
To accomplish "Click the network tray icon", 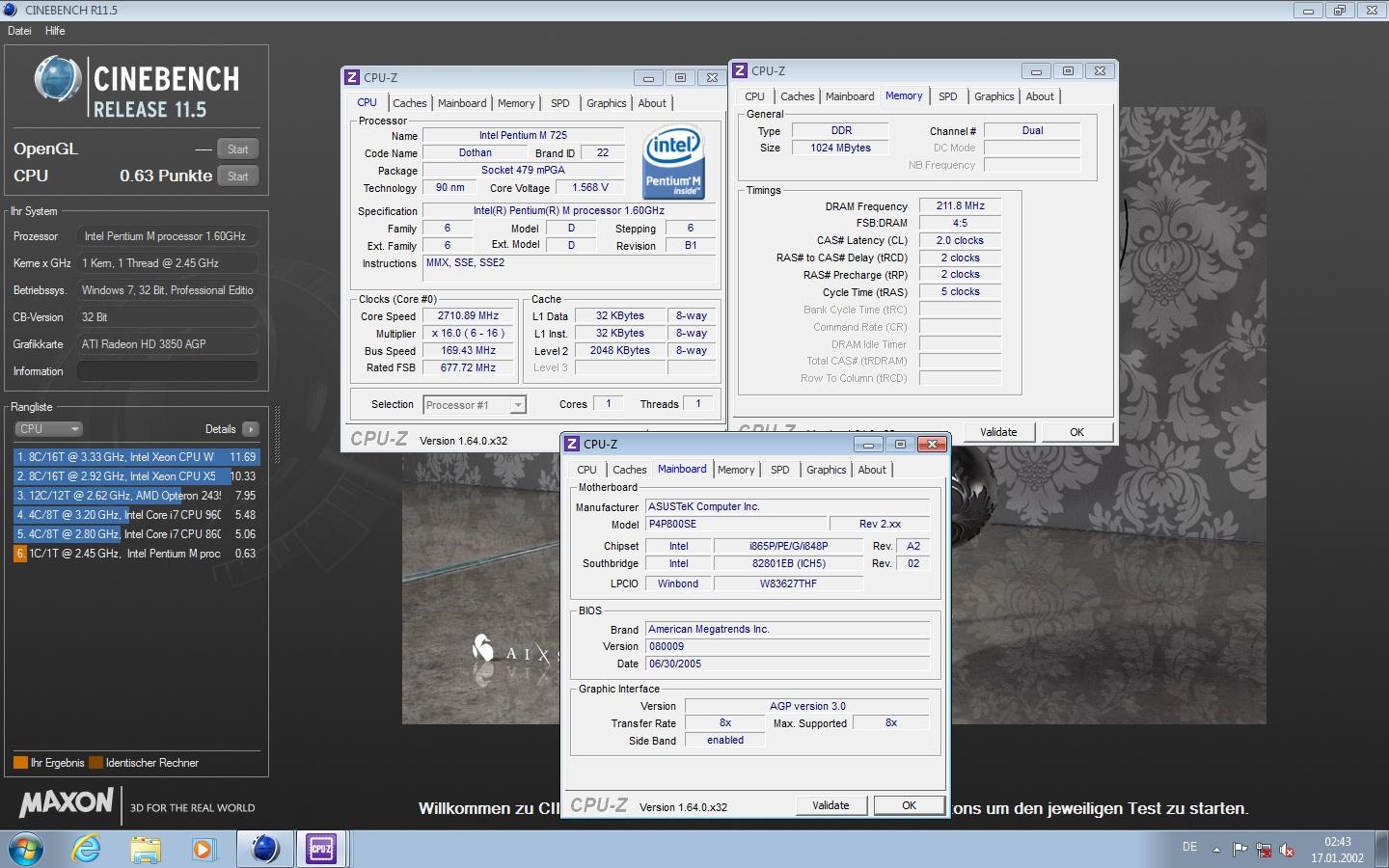I will point(1263,850).
